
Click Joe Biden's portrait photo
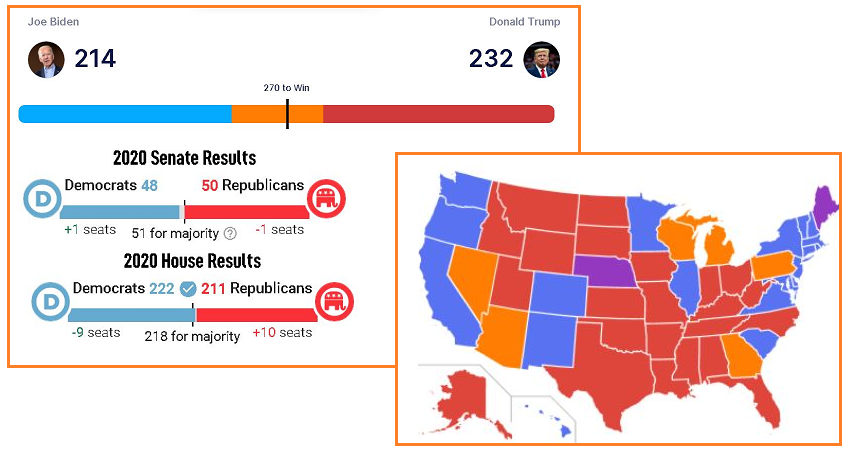coord(46,60)
